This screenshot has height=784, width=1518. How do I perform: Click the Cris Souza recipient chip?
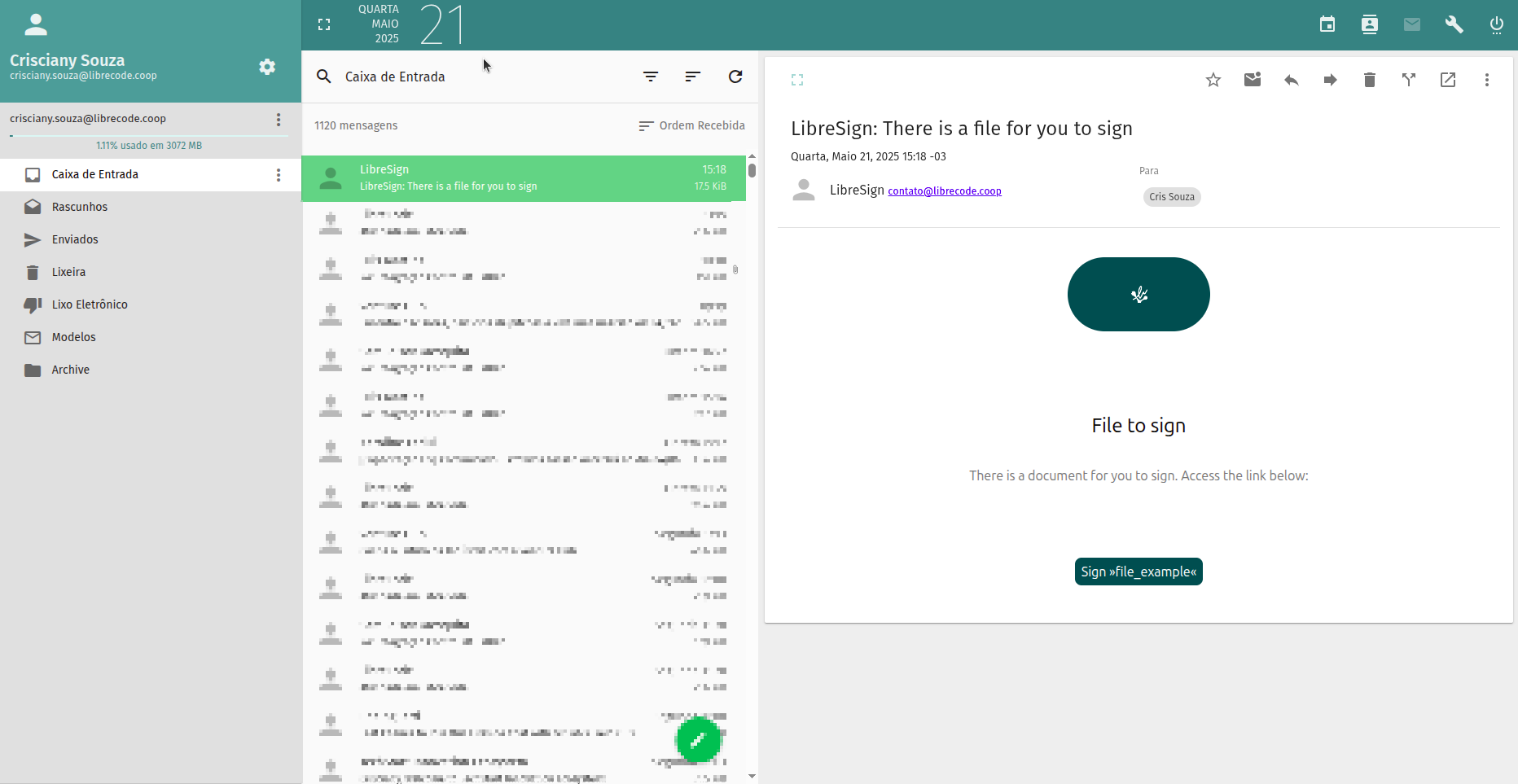1172,197
